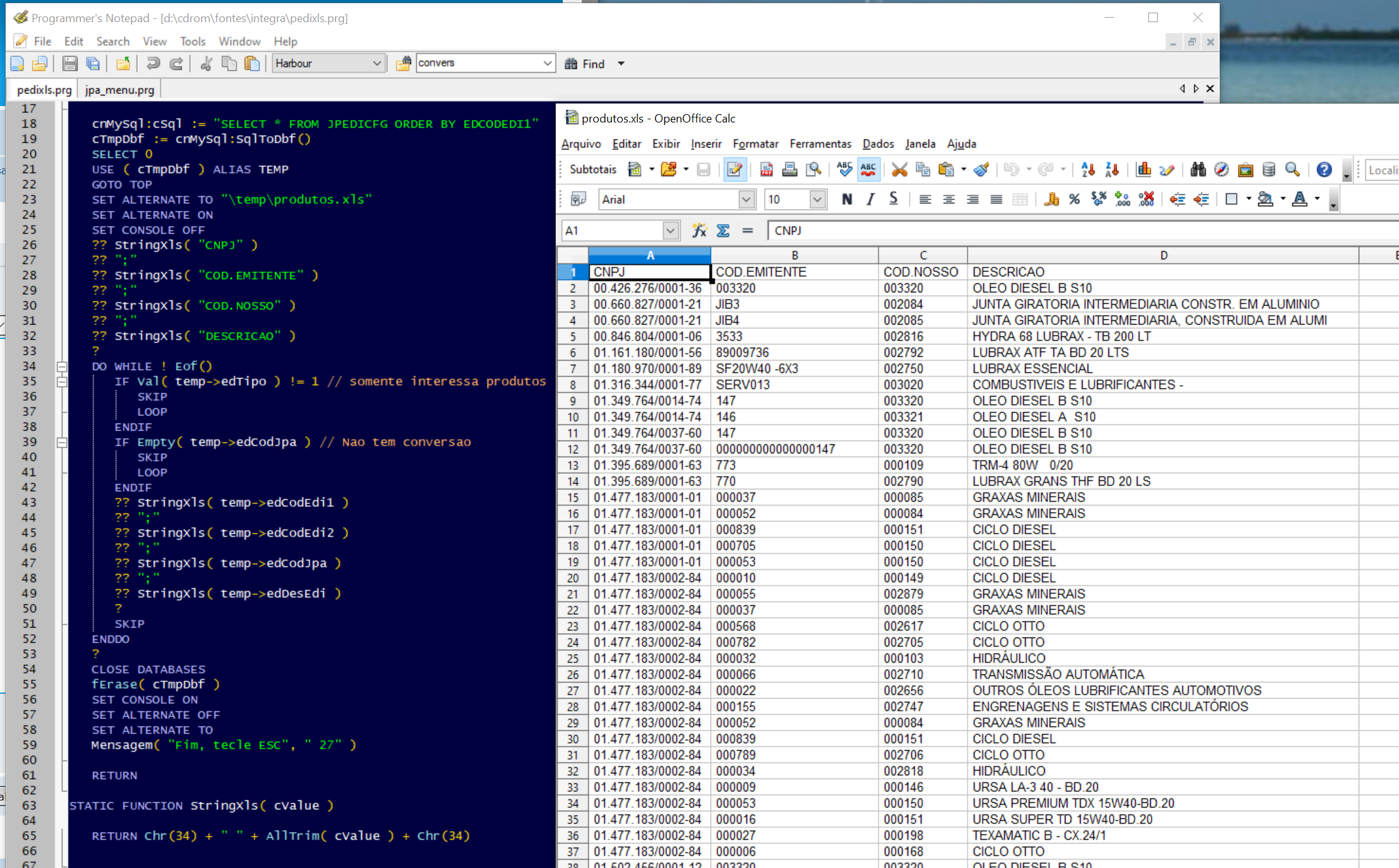Click the Function Wizard icon
Viewport: 1399px width, 868px height.
pos(699,230)
